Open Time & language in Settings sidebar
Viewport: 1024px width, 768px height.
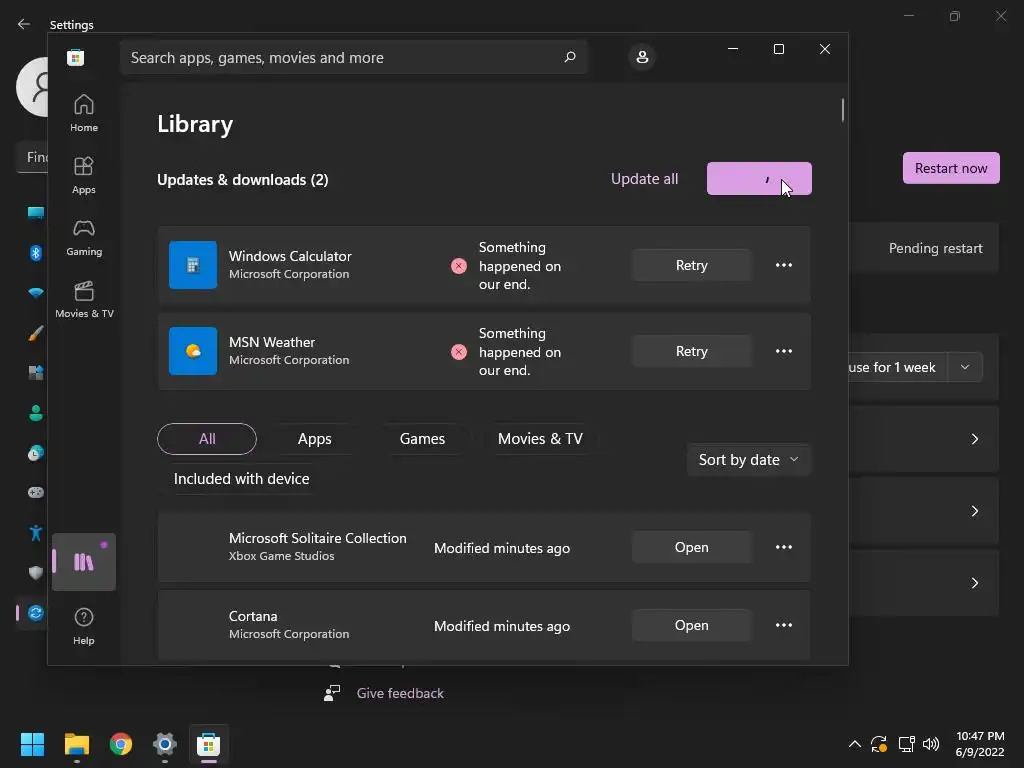(36, 453)
